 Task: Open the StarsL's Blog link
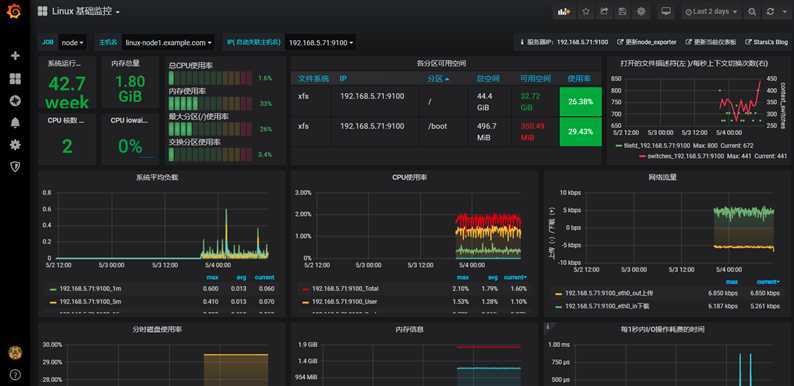(767, 42)
